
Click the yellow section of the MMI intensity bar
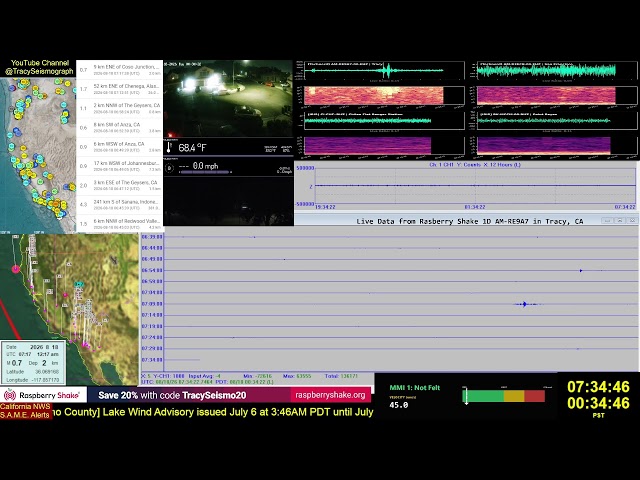[514, 396]
